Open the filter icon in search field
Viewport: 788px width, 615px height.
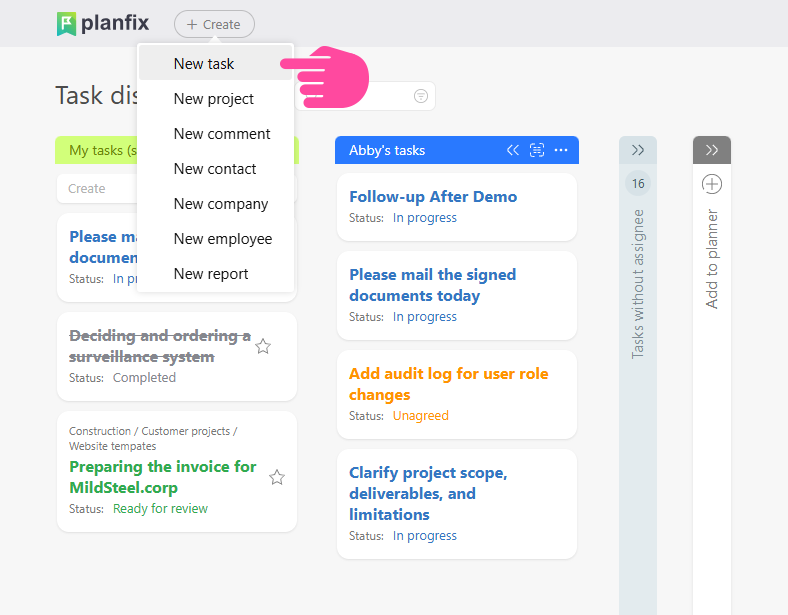(x=421, y=96)
